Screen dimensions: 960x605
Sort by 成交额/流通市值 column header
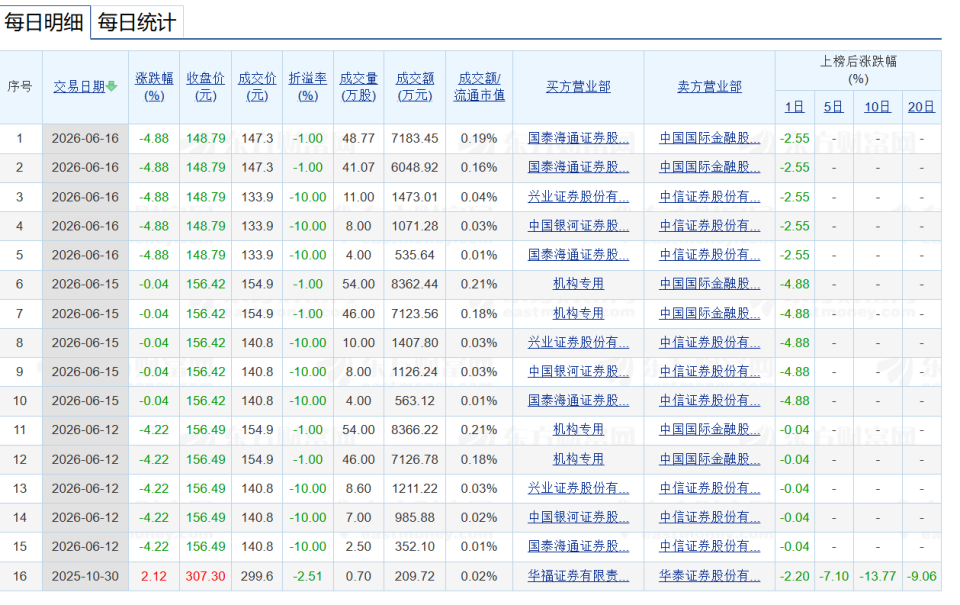point(479,87)
